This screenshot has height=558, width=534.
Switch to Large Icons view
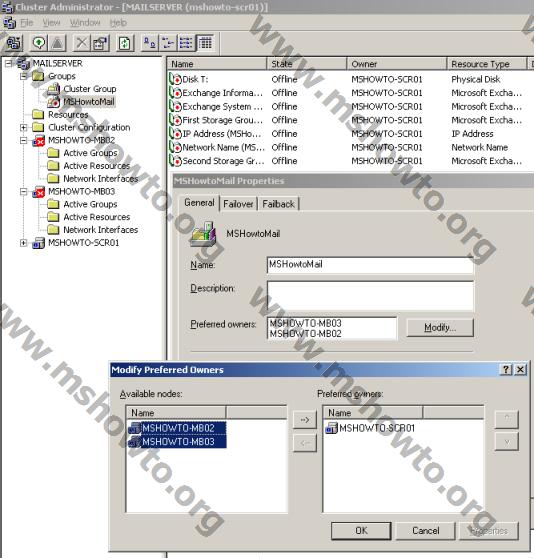click(x=149, y=43)
